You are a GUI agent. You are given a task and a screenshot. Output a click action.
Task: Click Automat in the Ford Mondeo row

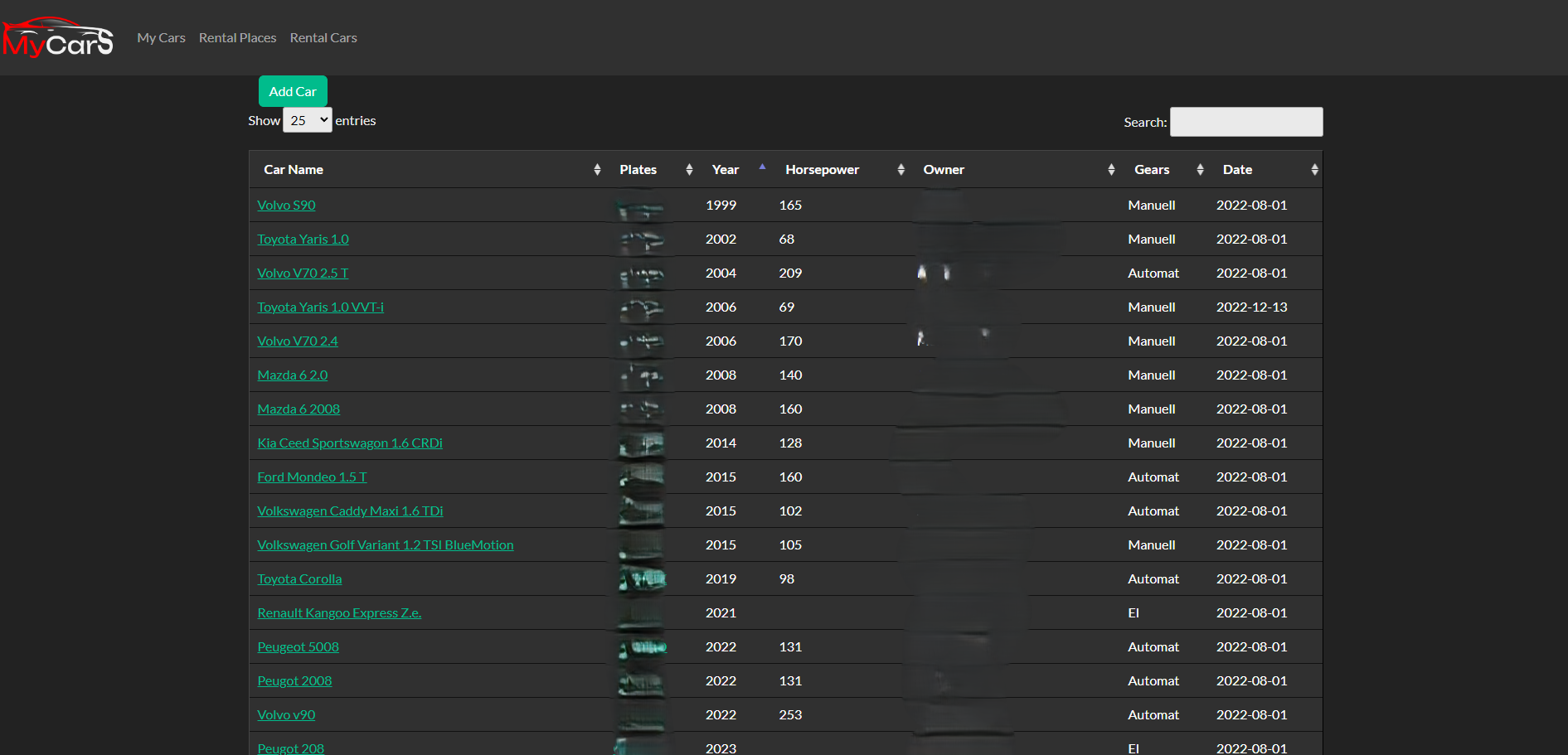tap(1153, 477)
